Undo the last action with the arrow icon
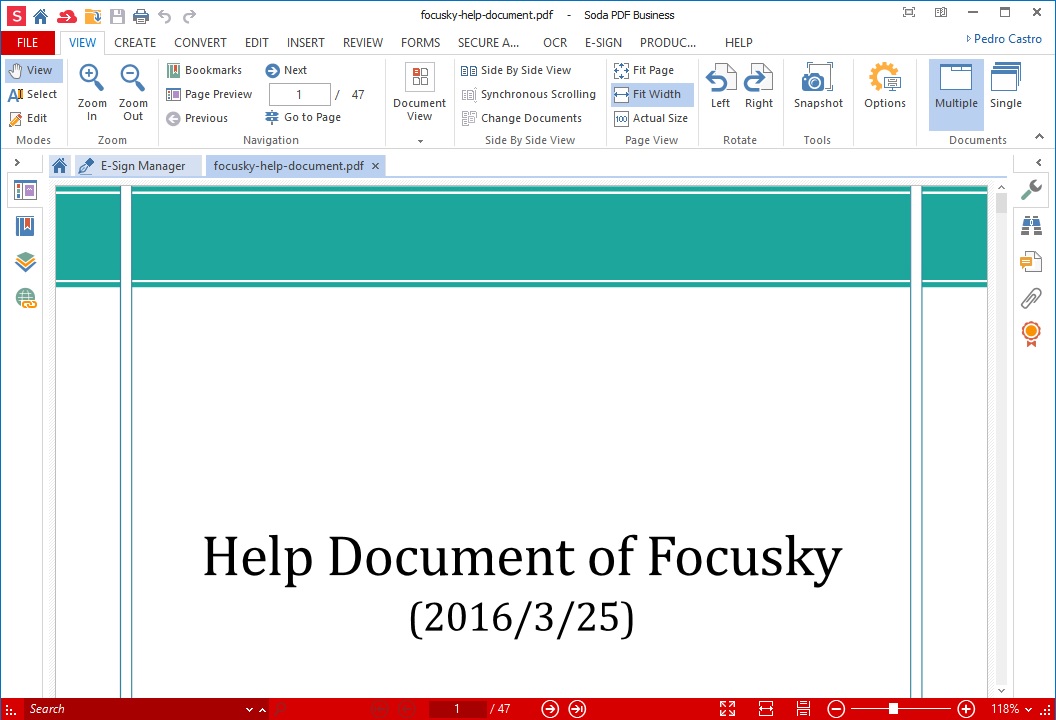Viewport: 1056px width, 720px height. point(165,15)
